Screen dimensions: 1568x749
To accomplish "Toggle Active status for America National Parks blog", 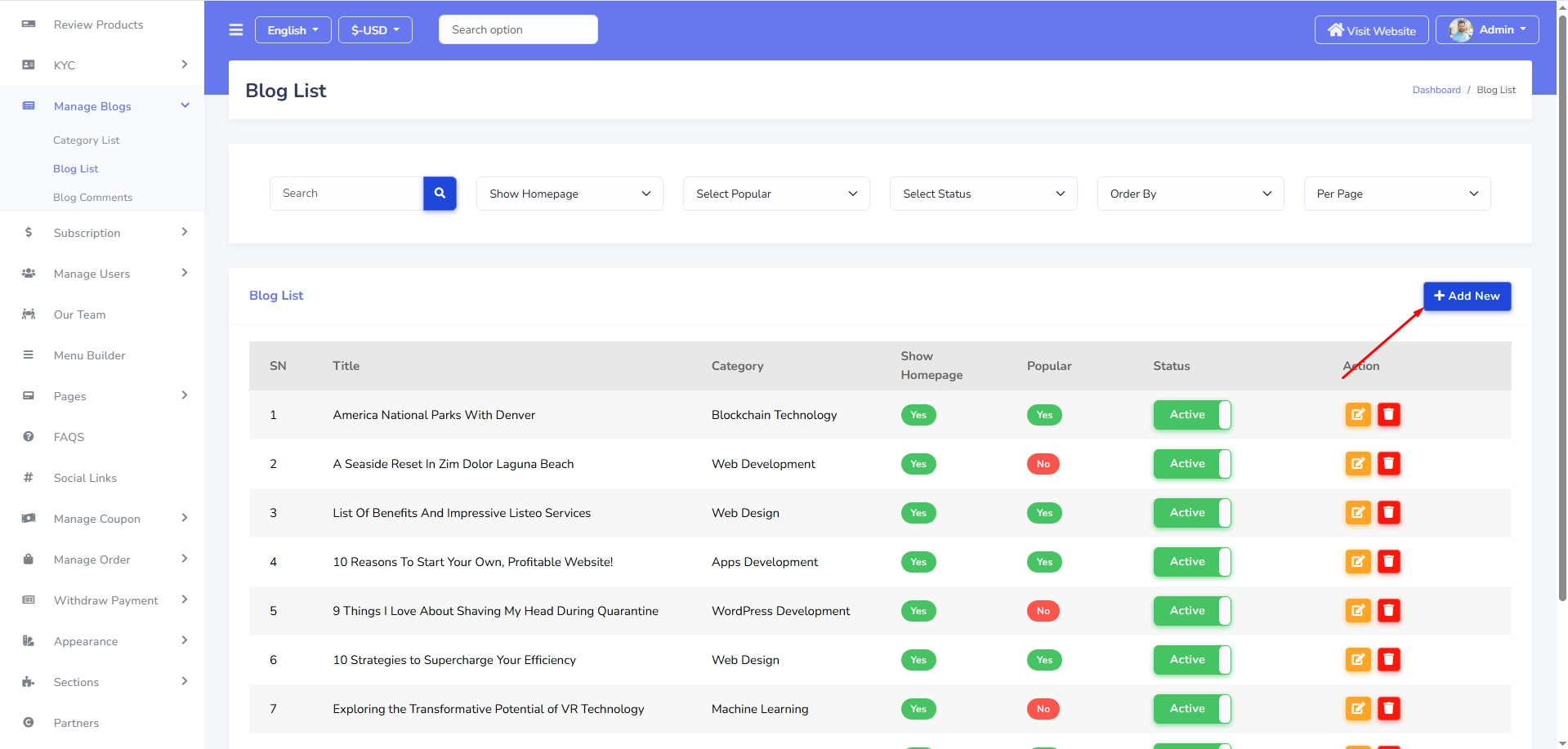I will (x=1192, y=415).
